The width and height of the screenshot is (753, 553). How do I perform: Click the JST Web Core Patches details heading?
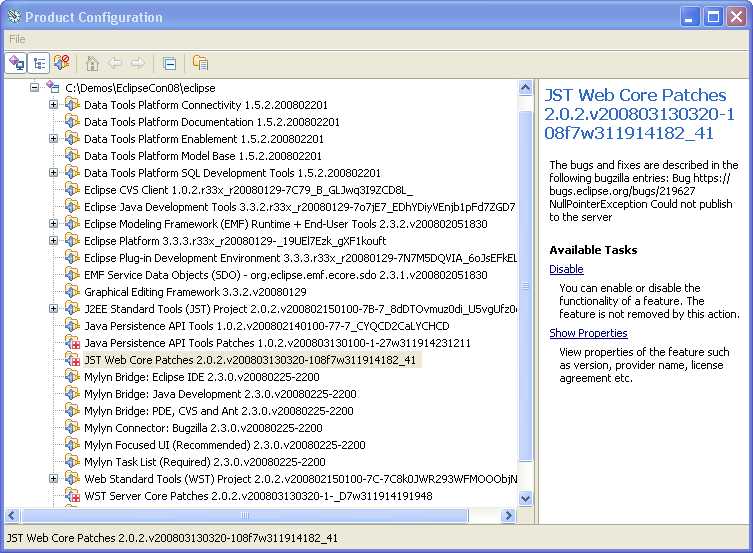point(639,114)
